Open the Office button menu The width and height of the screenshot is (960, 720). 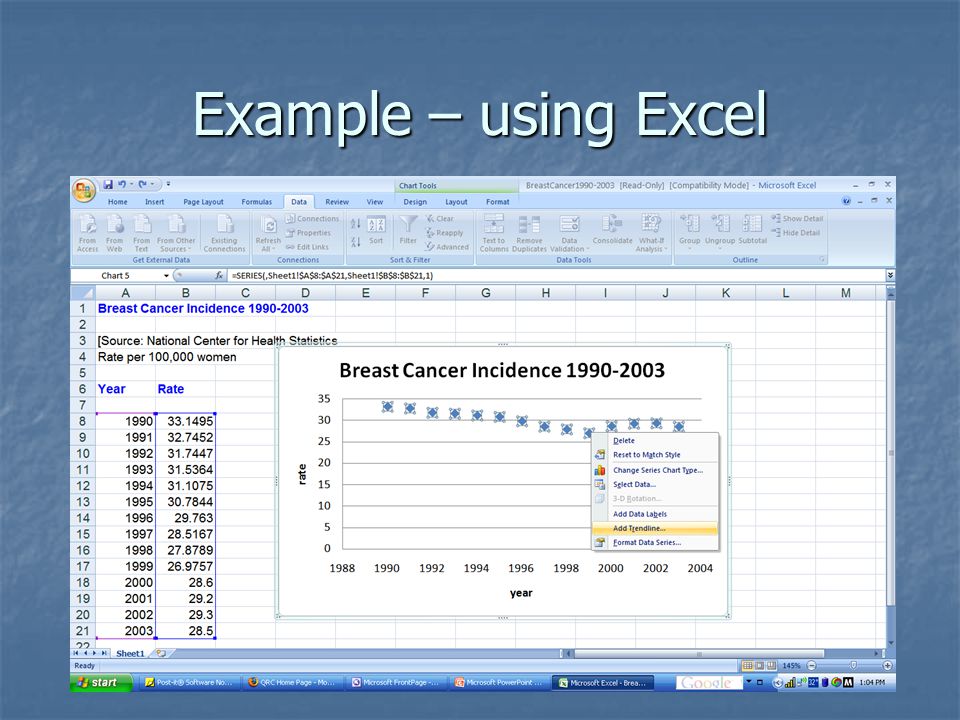84,190
